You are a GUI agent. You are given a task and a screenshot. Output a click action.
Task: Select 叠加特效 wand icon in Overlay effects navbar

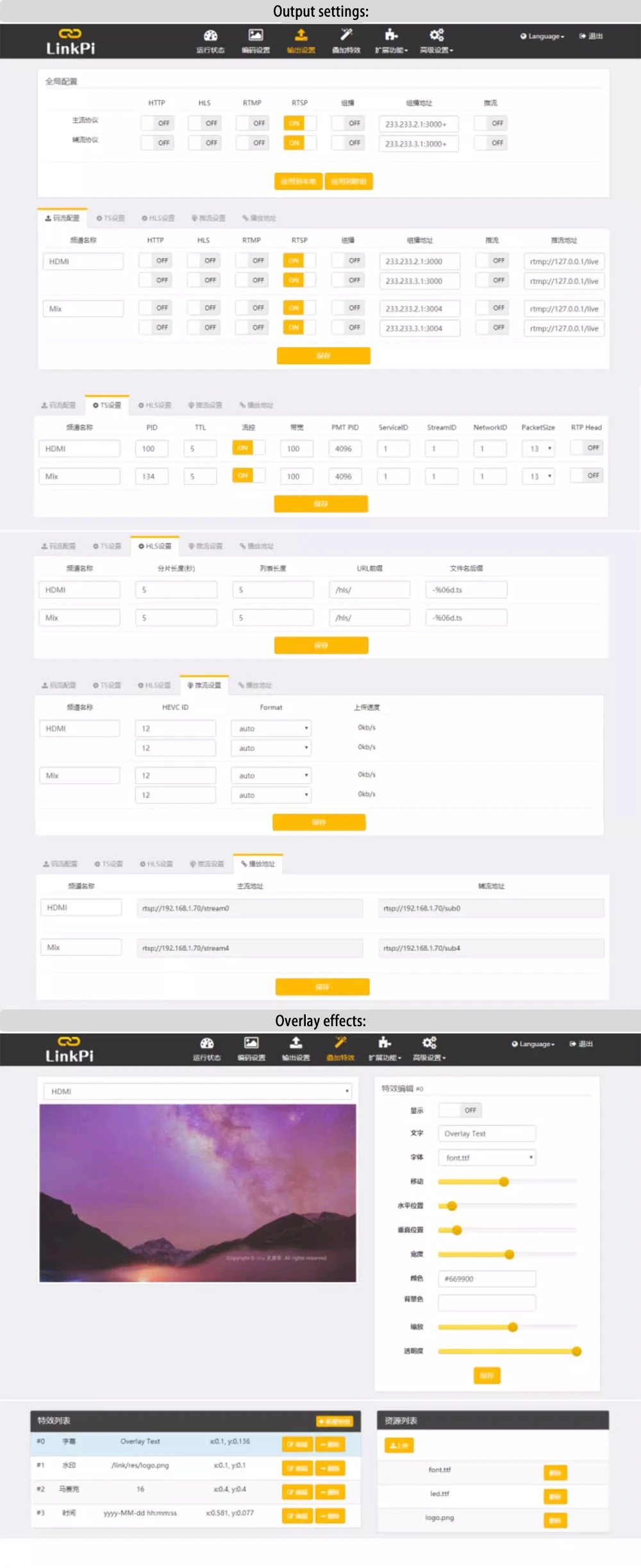pos(340,1042)
